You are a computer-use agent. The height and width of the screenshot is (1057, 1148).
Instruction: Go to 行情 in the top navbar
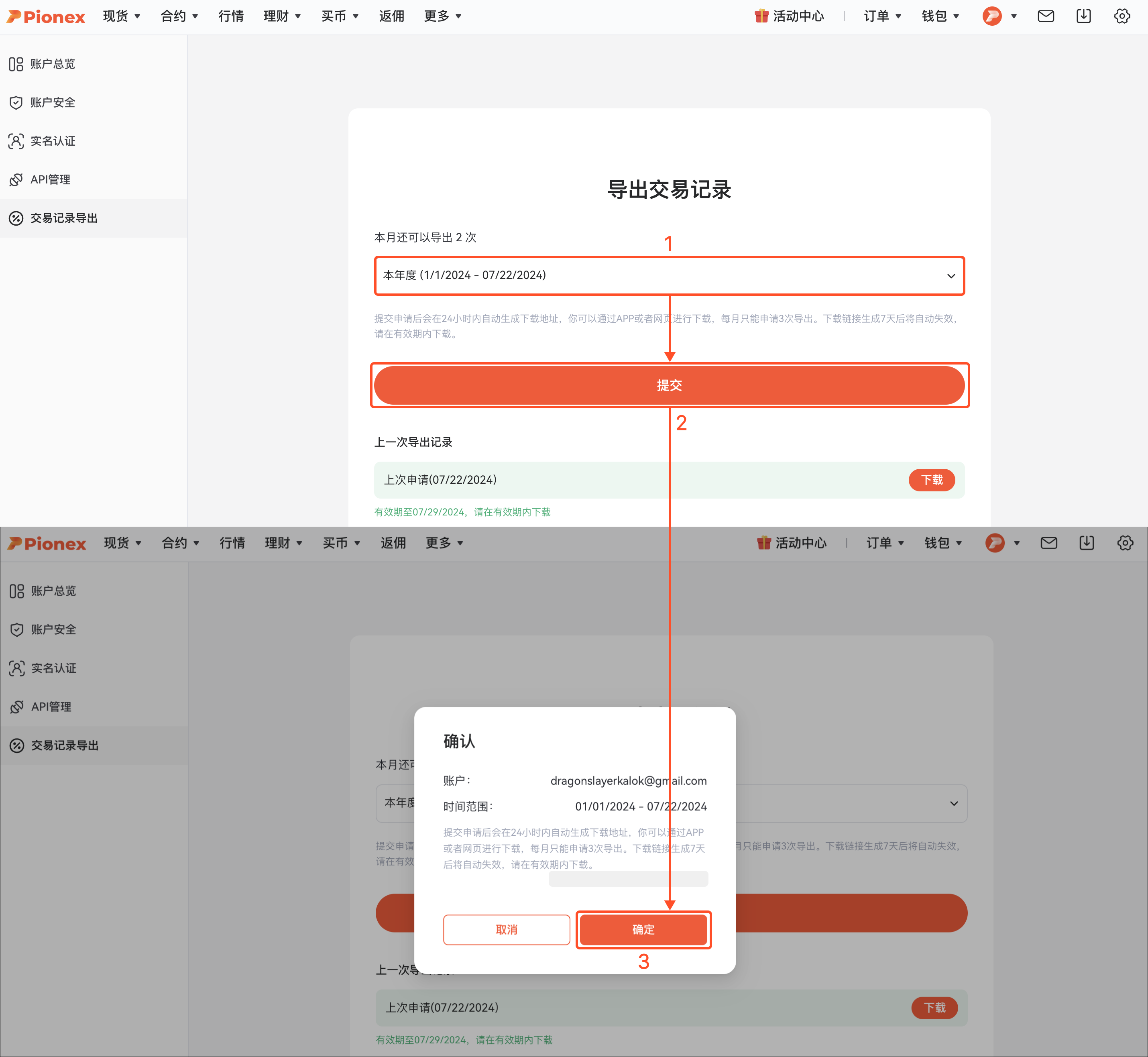click(x=231, y=16)
